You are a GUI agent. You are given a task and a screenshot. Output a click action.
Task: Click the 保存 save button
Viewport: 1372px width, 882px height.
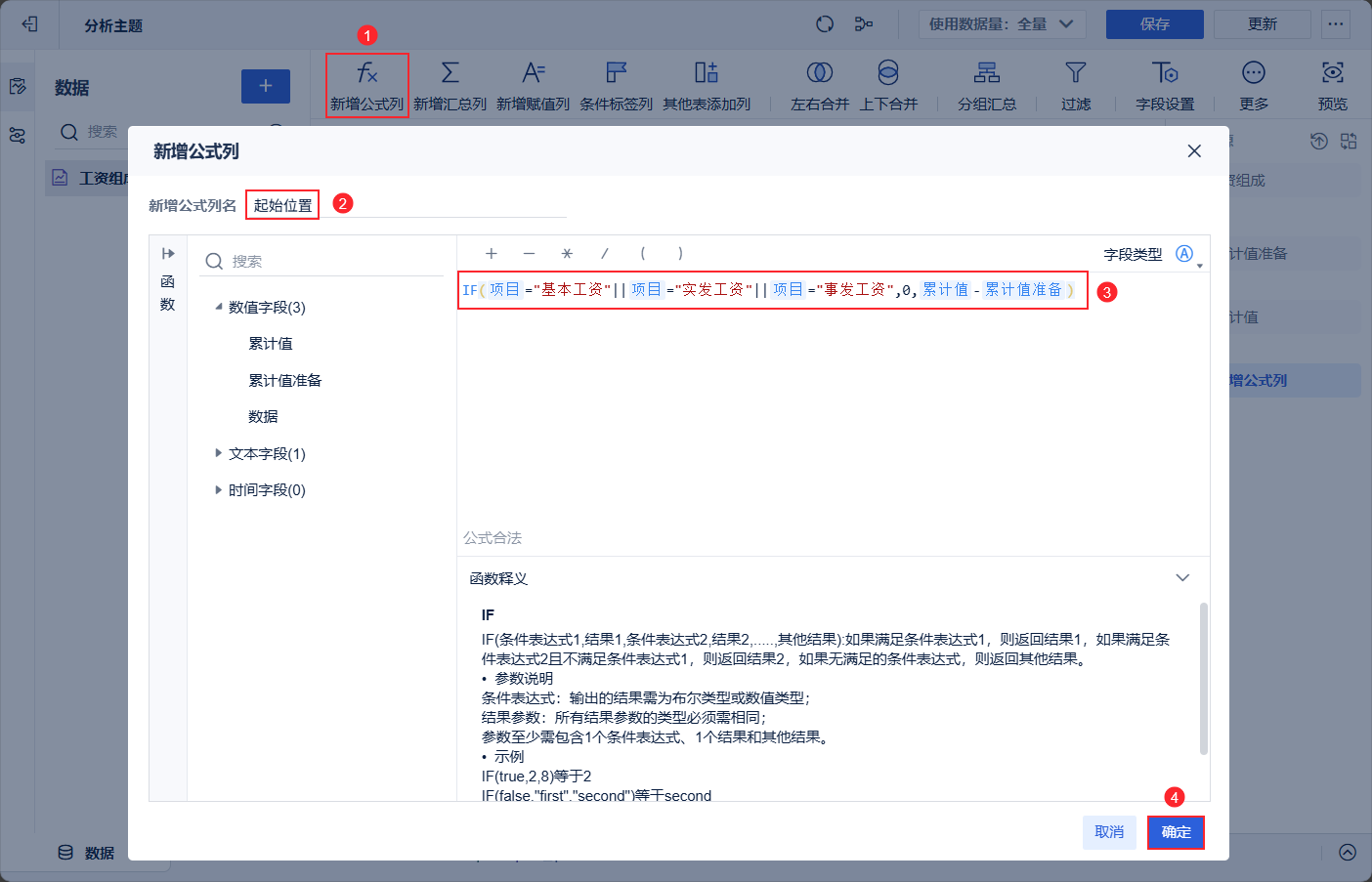tap(1155, 24)
